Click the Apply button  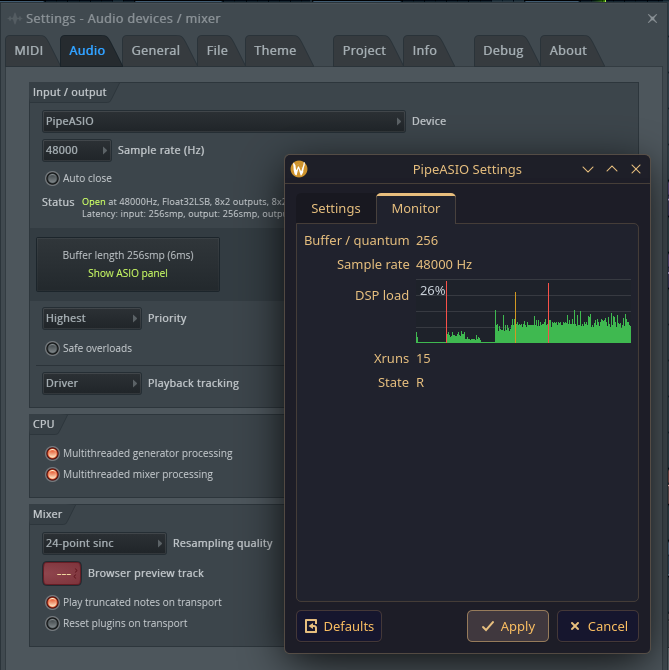(508, 626)
